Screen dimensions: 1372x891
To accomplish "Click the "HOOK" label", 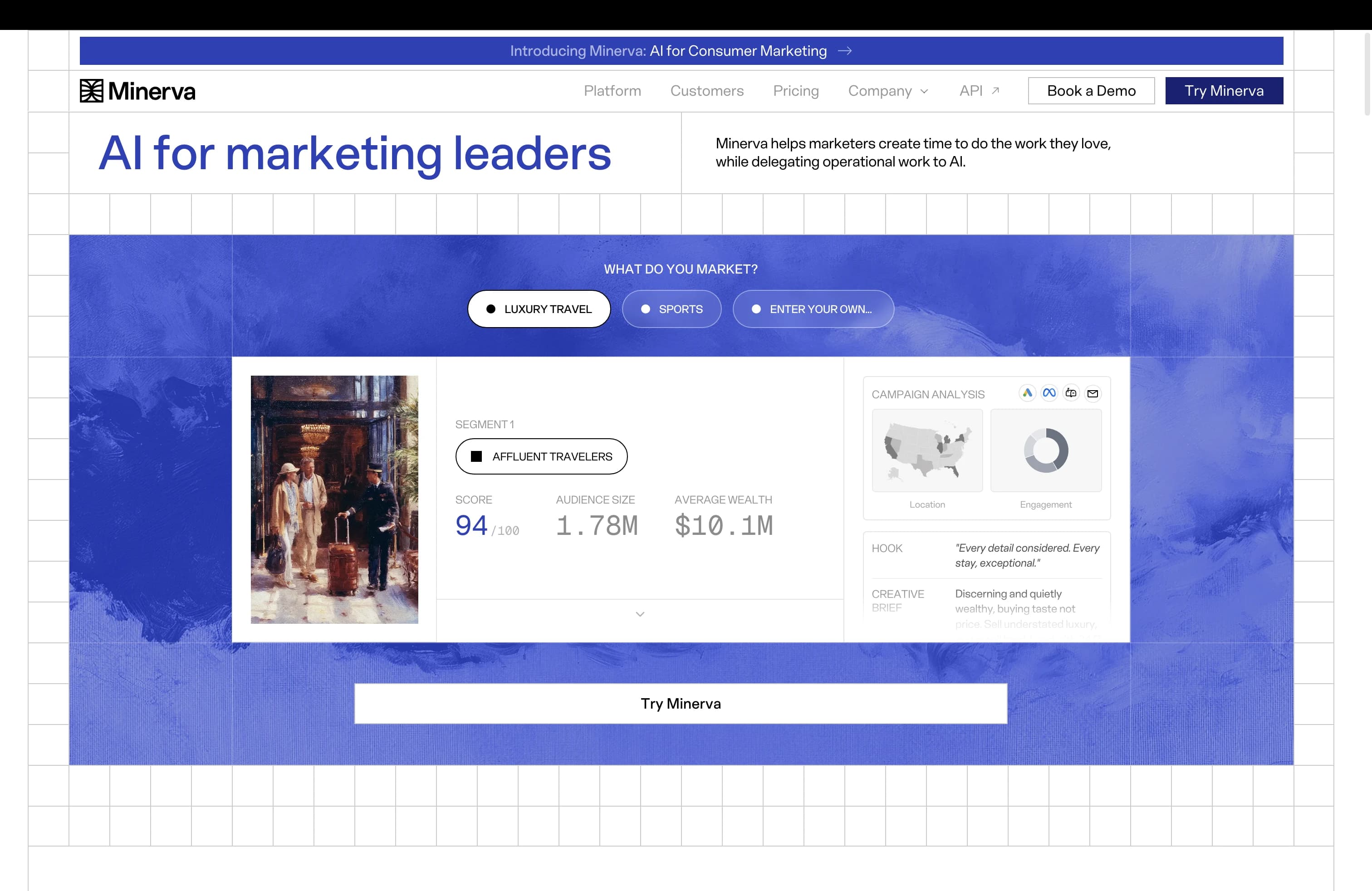I will pos(887,548).
